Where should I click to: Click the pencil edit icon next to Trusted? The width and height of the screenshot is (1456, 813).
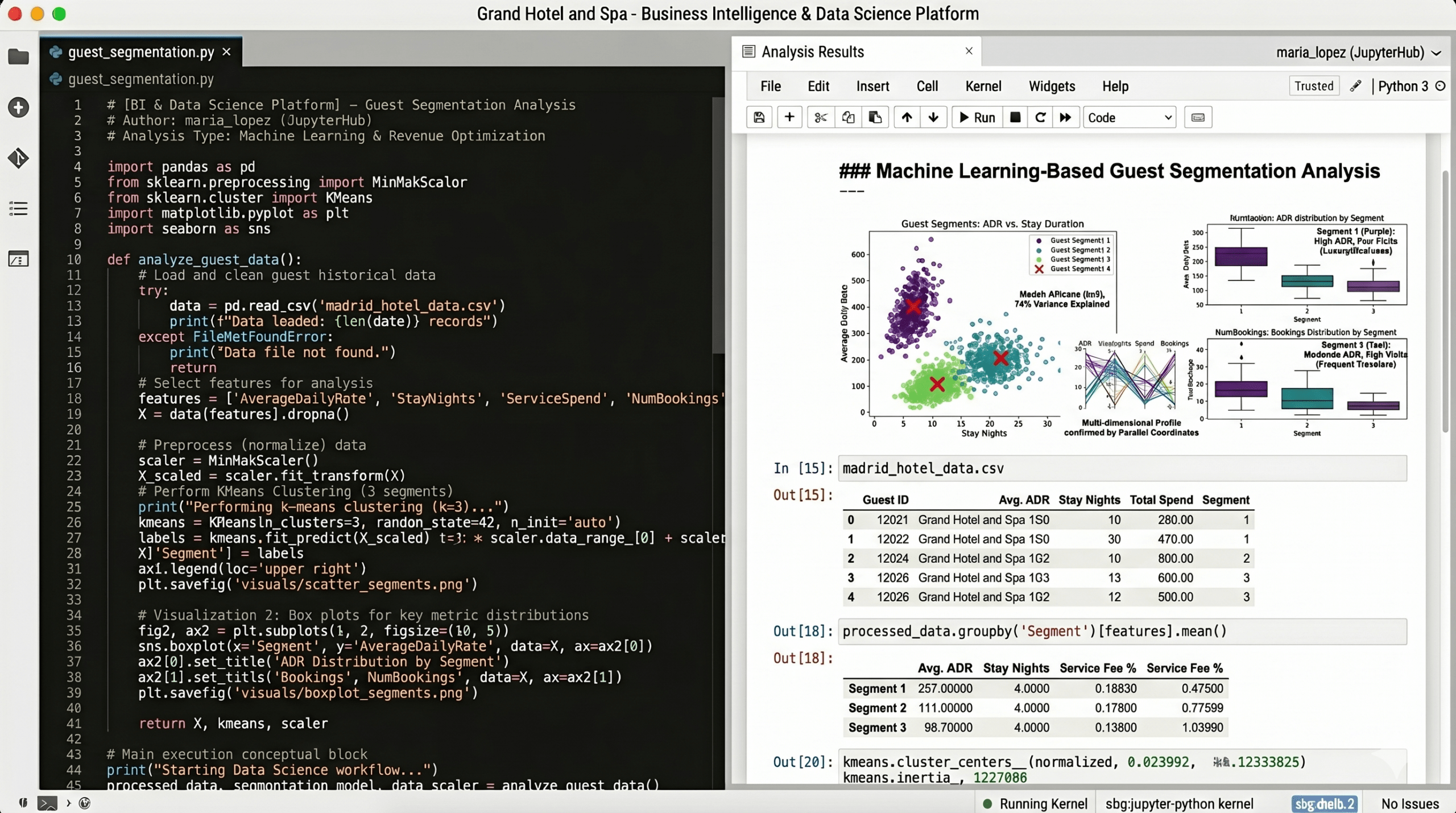coord(1356,86)
